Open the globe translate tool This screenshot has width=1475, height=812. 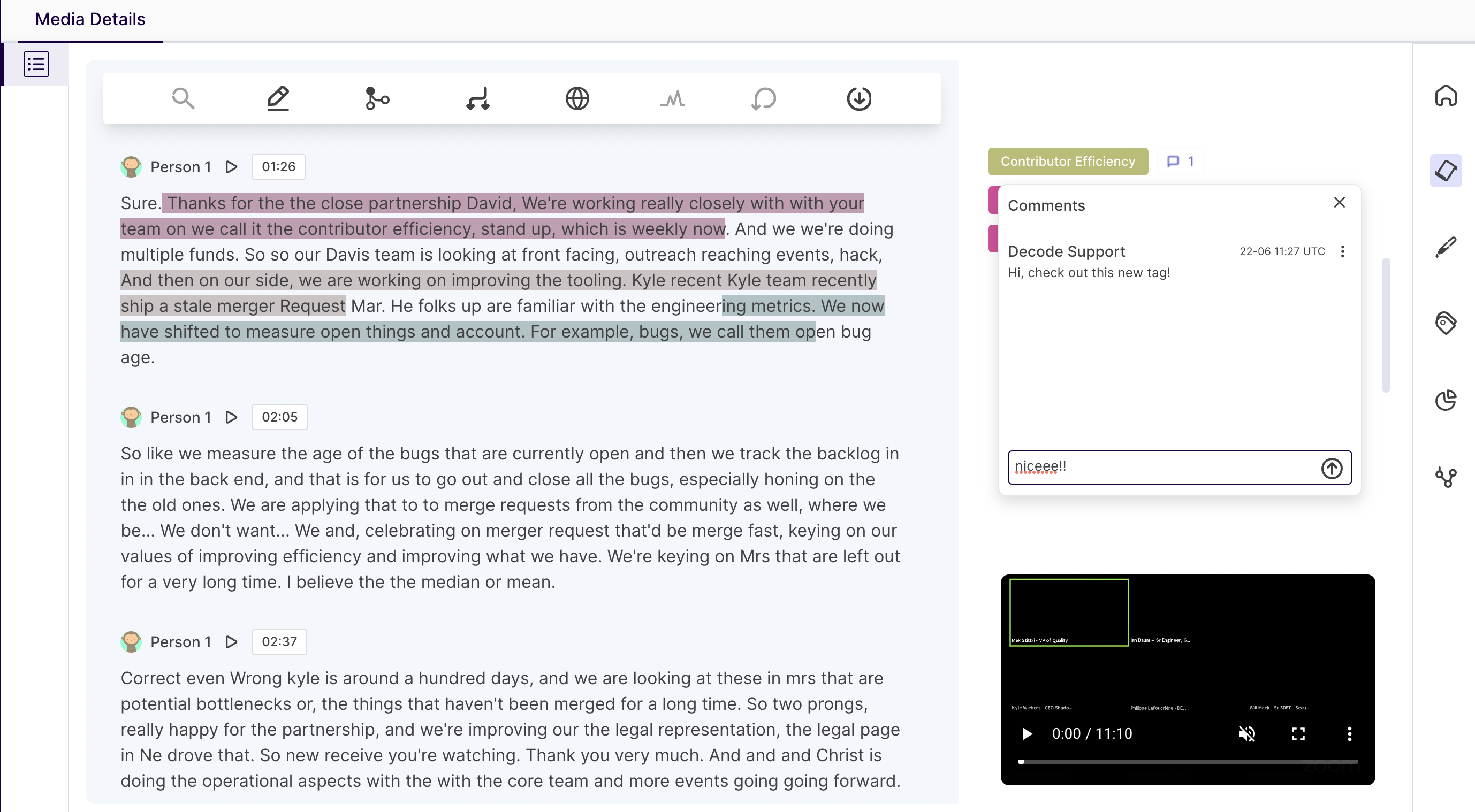pos(577,98)
